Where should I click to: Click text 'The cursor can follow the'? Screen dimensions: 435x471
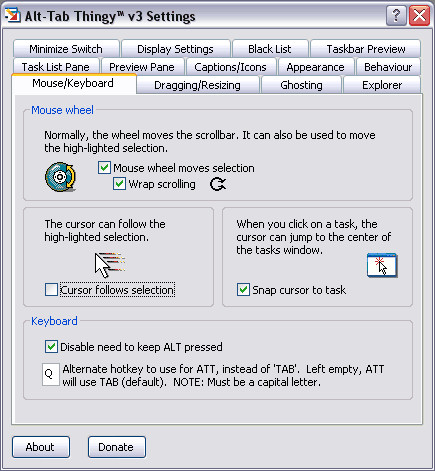click(x=105, y=224)
